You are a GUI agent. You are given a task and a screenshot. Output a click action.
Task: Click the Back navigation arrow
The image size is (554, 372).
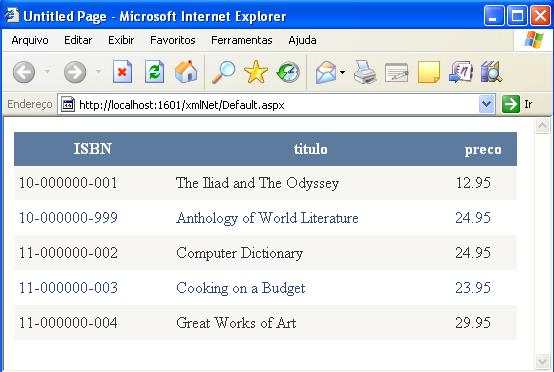[24, 72]
